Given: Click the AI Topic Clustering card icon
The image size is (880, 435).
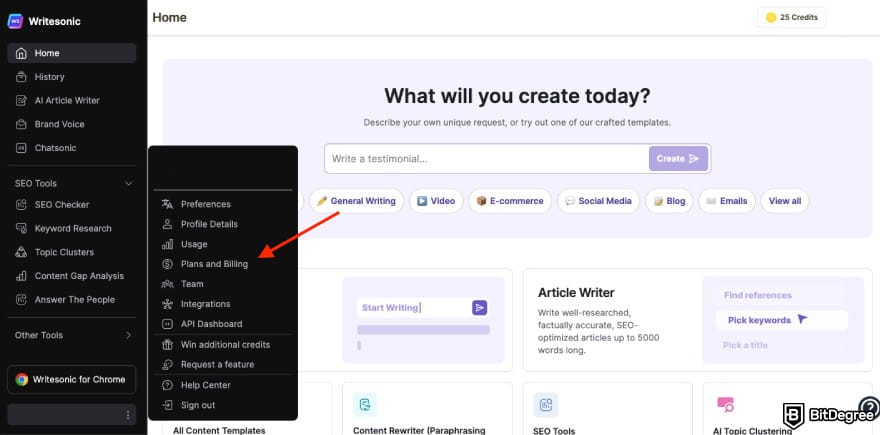Looking at the screenshot, I should pyautogui.click(x=726, y=405).
